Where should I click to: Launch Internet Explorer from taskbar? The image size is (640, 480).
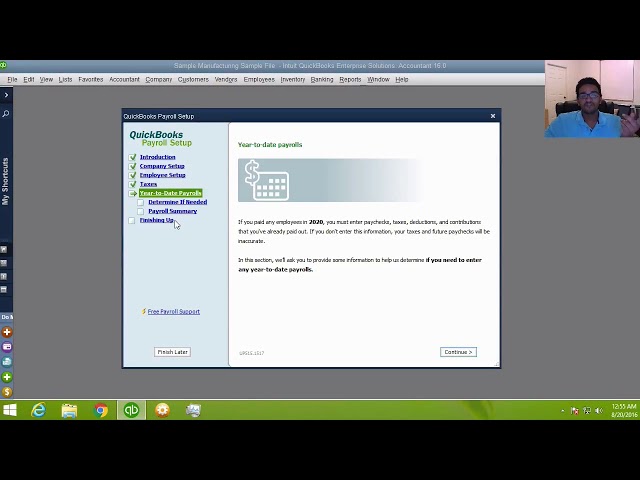tap(38, 410)
